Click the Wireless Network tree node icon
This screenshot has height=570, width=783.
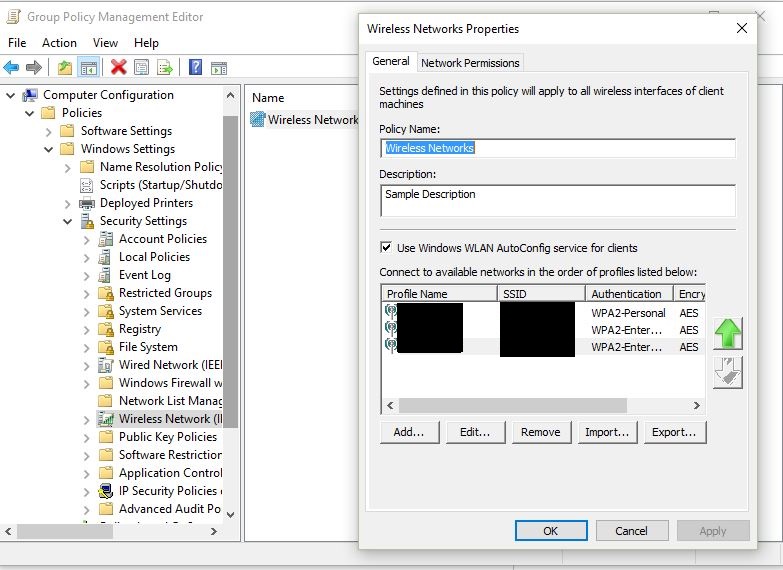pyautogui.click(x=105, y=419)
